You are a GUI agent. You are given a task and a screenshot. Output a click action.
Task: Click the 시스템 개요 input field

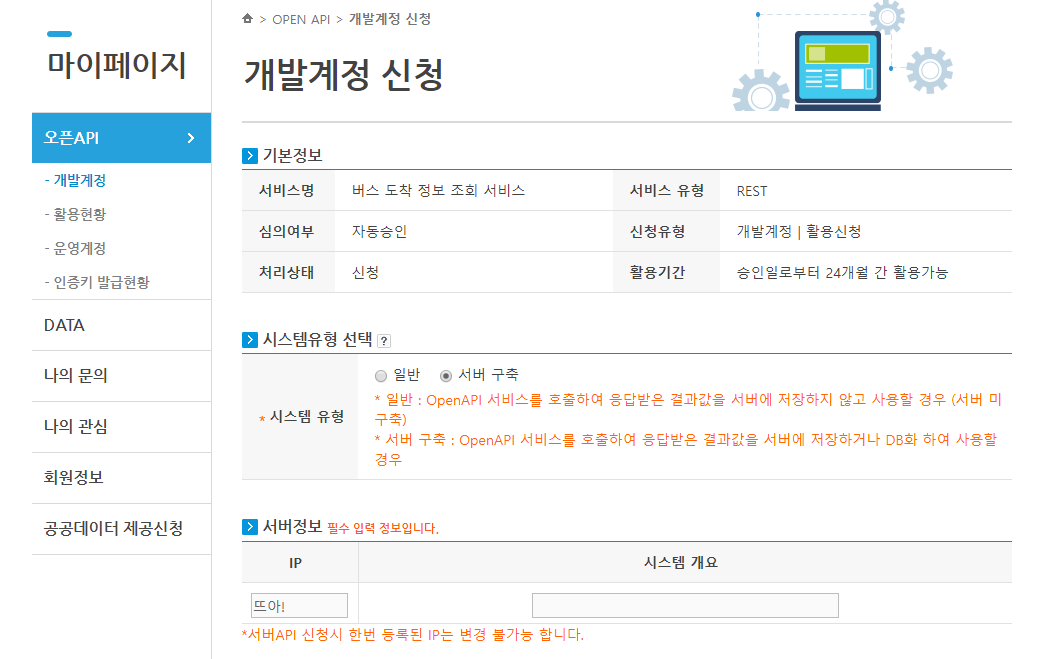click(685, 606)
